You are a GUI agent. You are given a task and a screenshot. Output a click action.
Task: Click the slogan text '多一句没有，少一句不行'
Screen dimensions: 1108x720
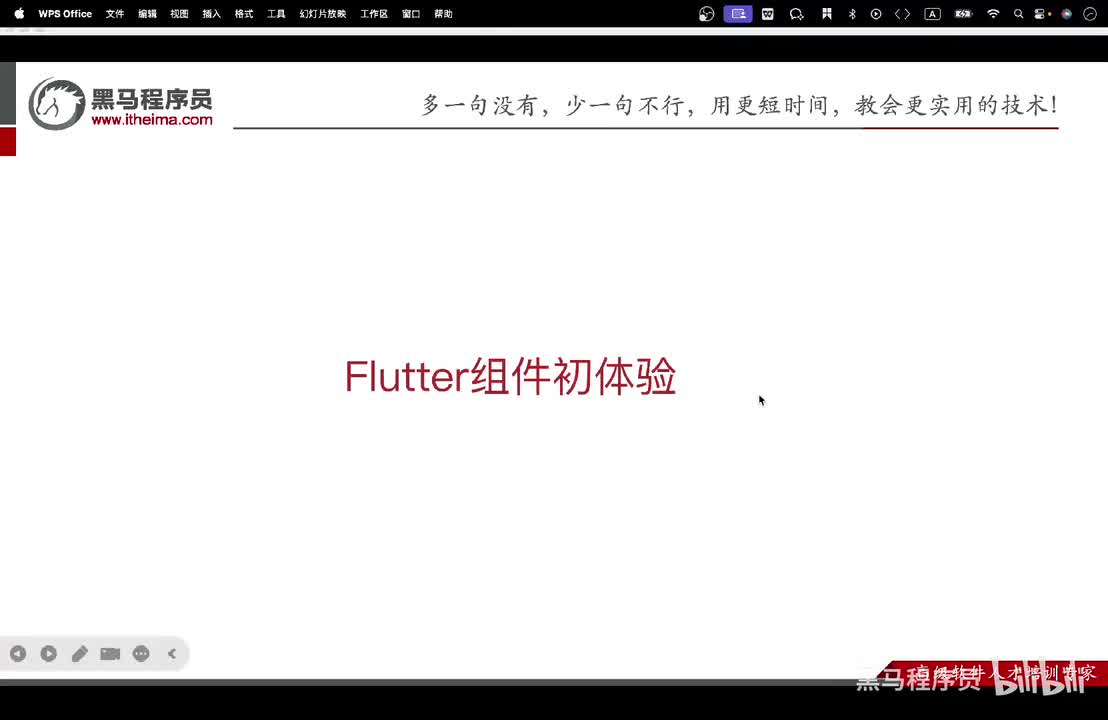point(553,105)
